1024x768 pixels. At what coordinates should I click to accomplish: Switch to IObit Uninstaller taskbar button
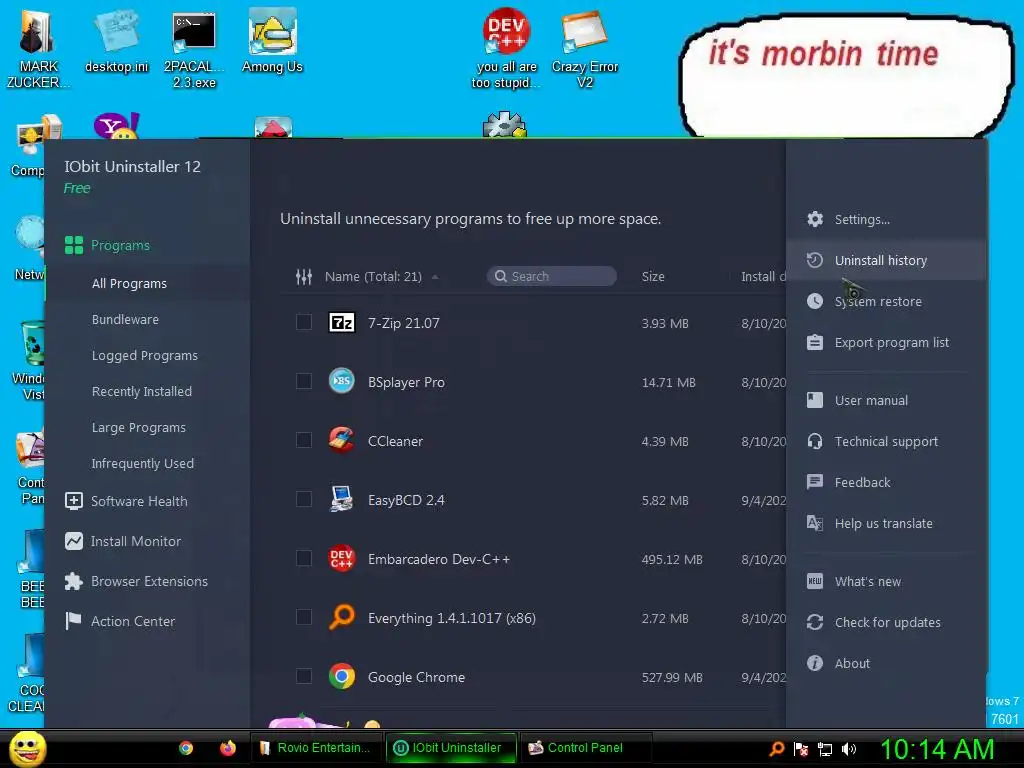click(x=451, y=748)
